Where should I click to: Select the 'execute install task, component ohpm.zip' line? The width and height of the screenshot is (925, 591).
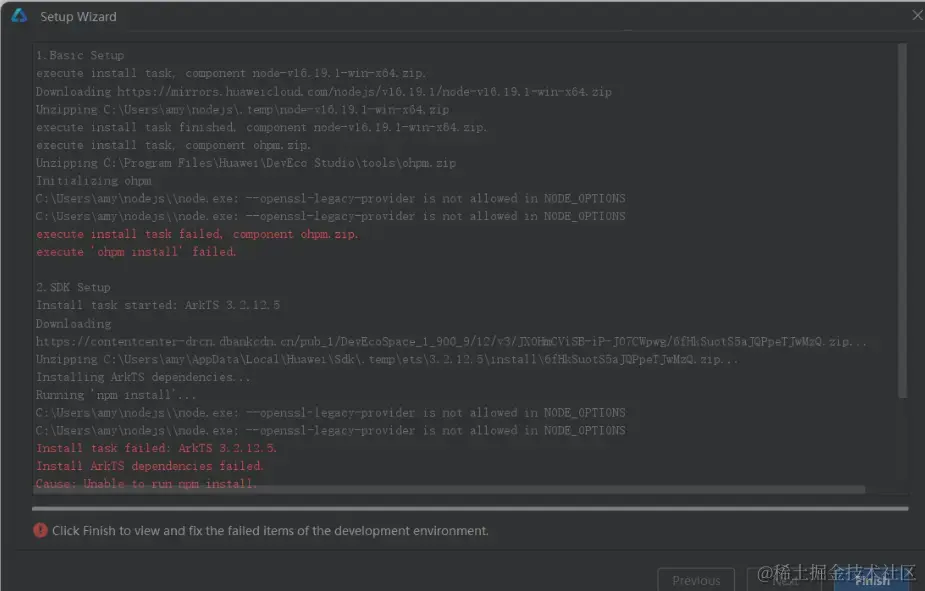click(173, 145)
